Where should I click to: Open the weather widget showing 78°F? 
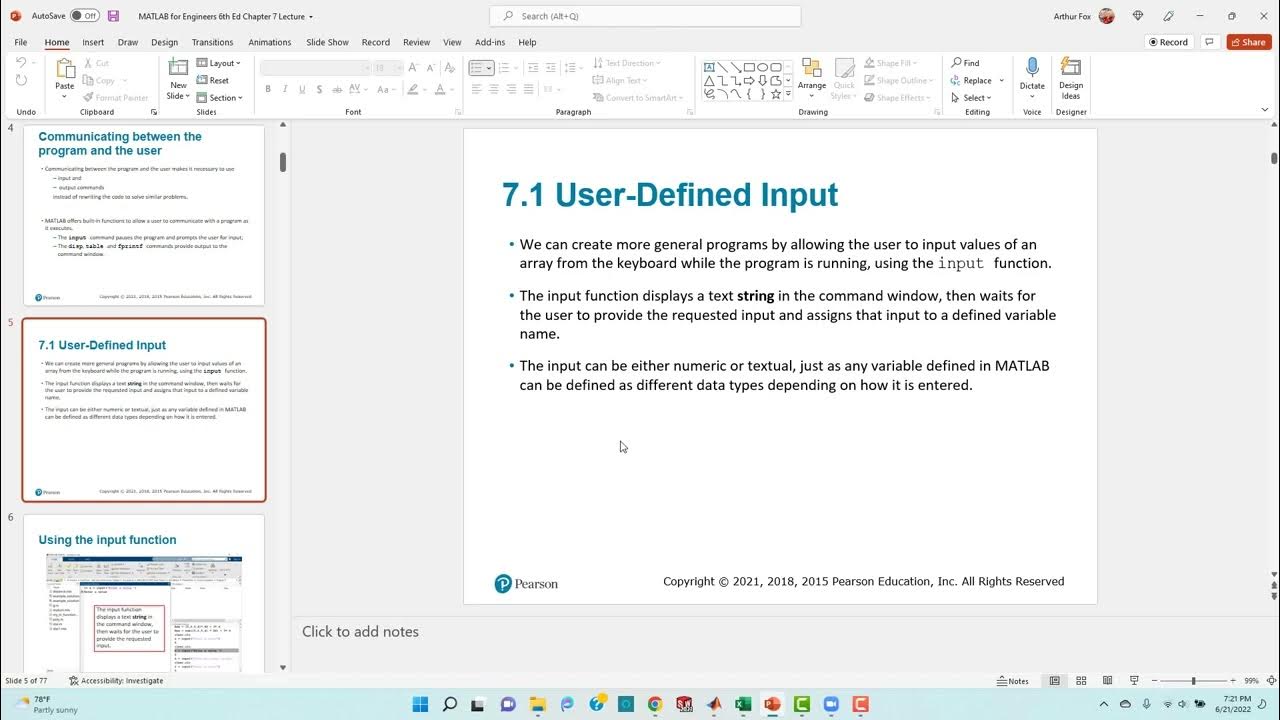[x=42, y=704]
